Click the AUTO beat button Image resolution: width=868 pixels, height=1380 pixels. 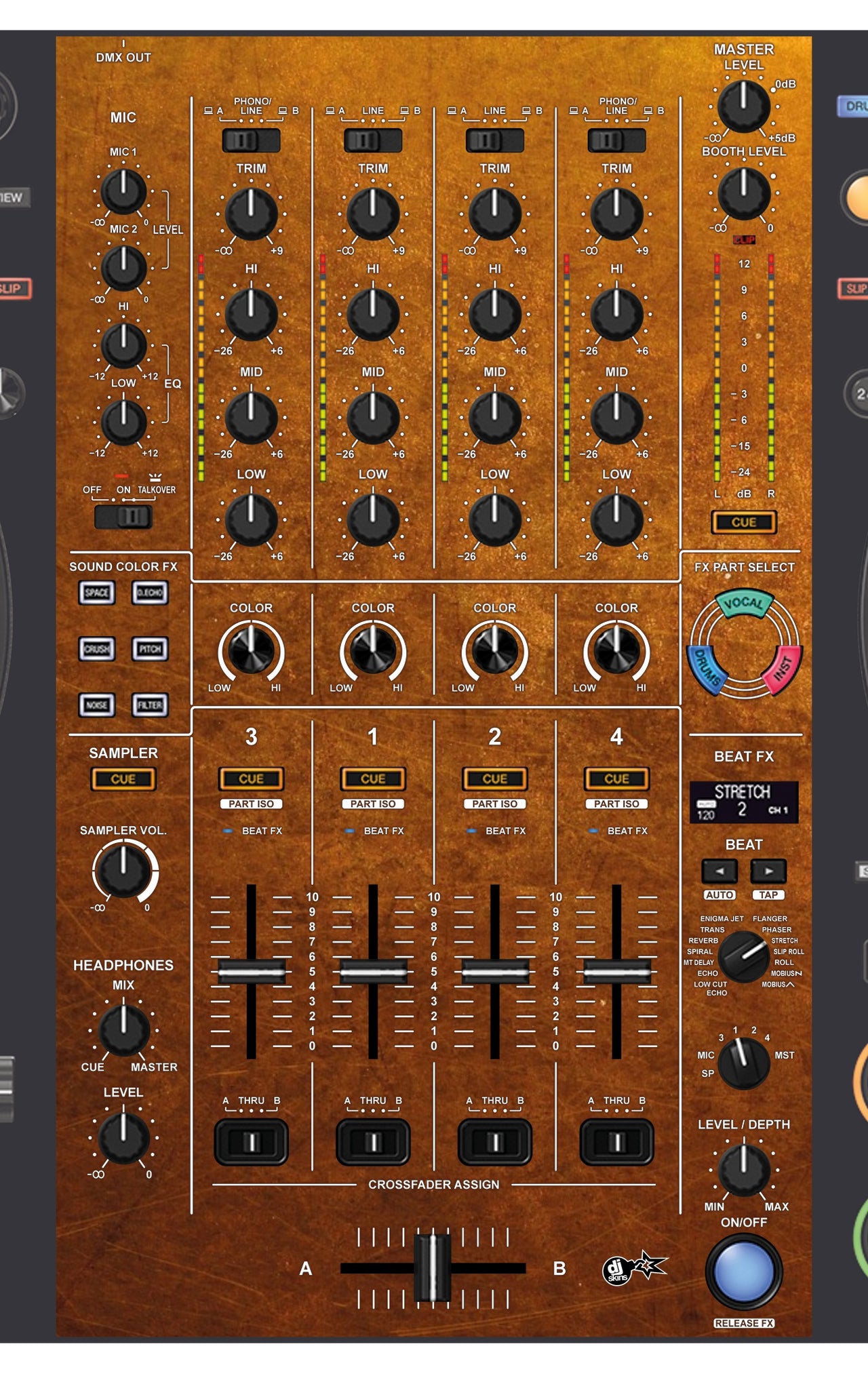point(719,895)
